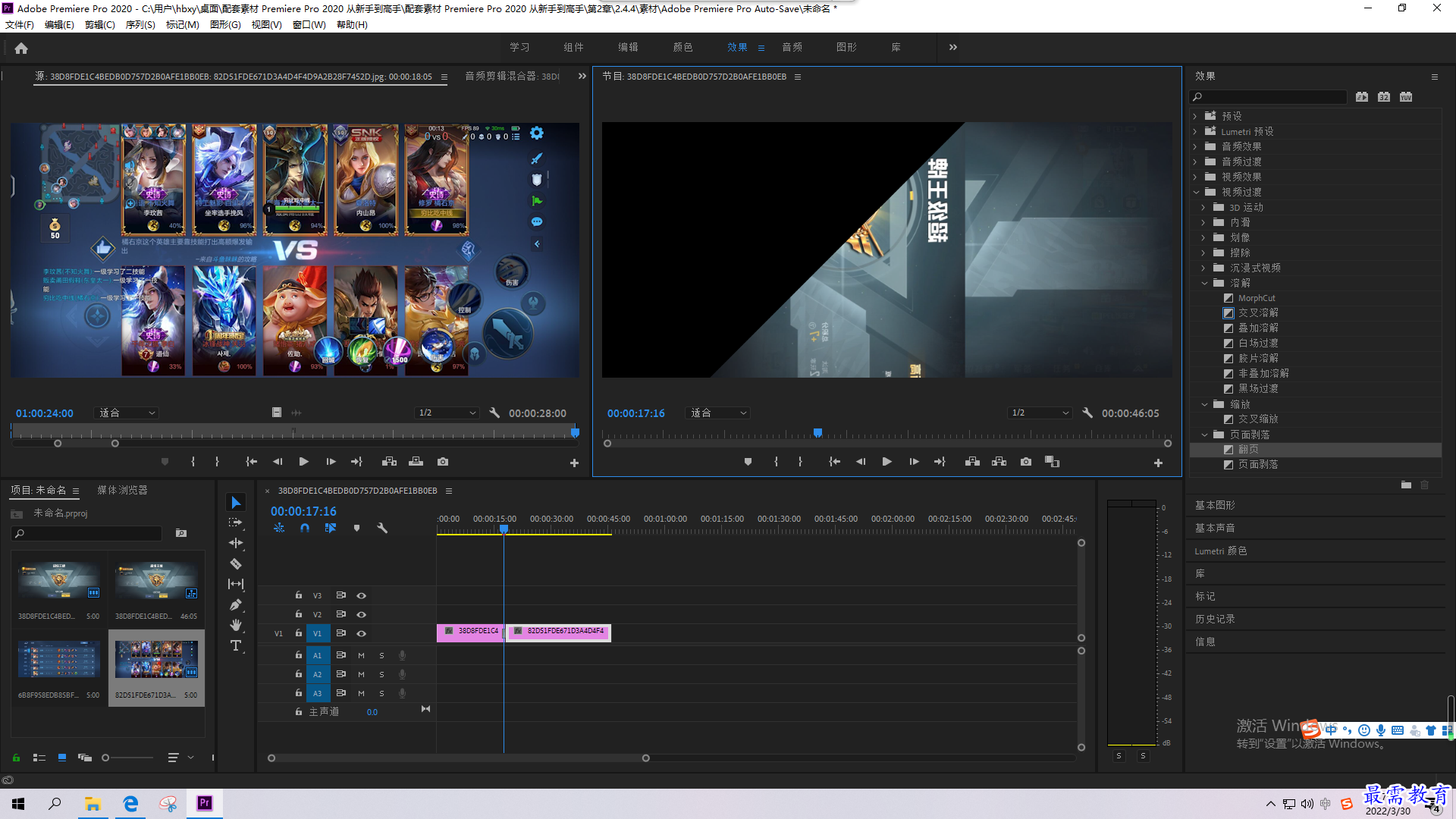This screenshot has width=1456, height=819.
Task: Select 82D51FDE671D3A4D4F4 clip on timeline
Action: [560, 632]
